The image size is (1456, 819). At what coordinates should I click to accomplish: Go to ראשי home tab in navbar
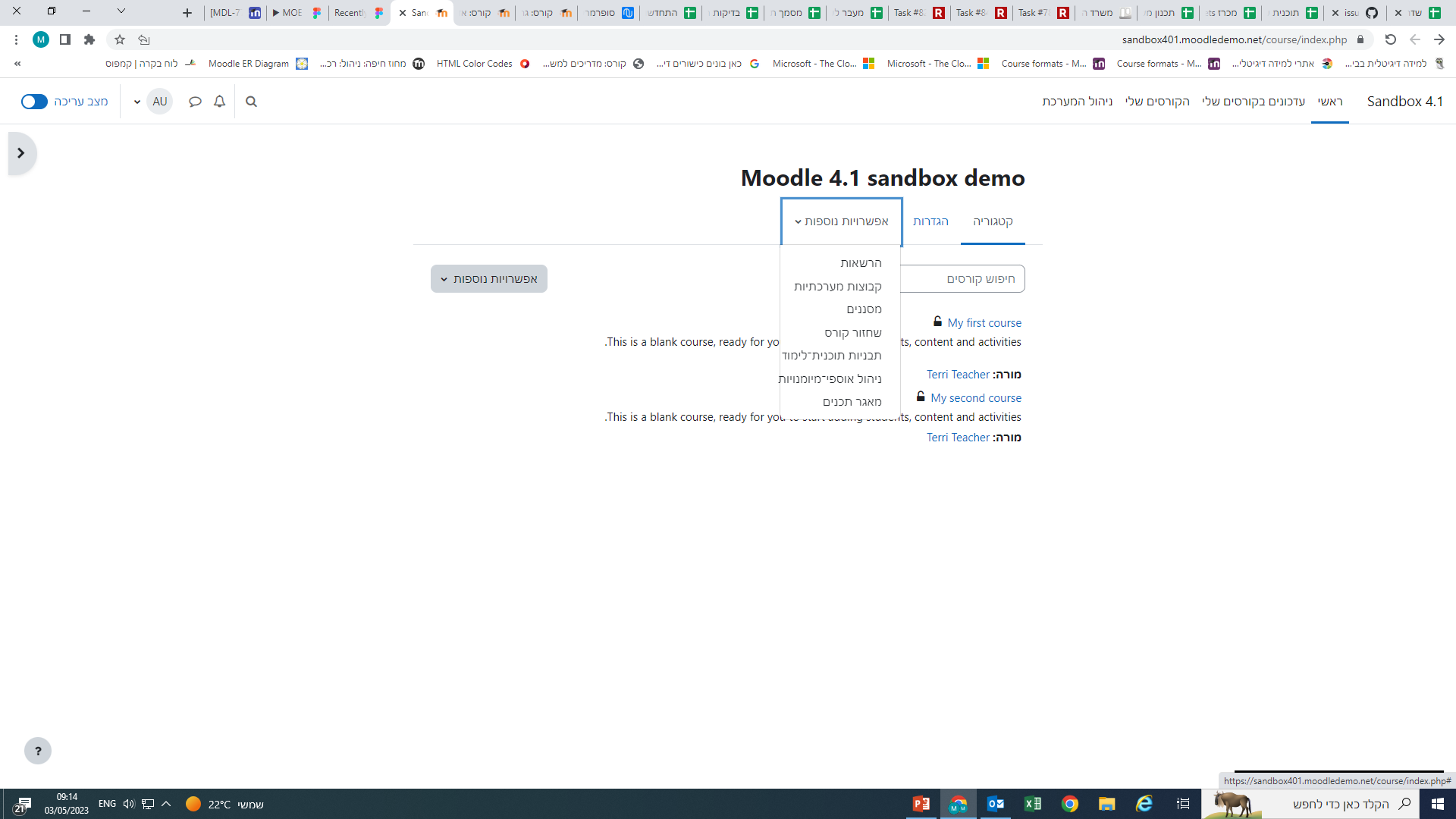(x=1329, y=102)
